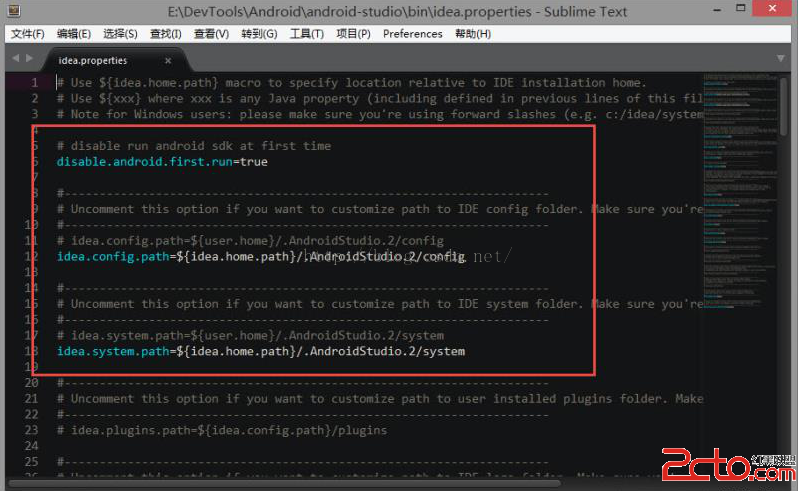The image size is (799, 491).
Task: Click the '# Use ${idea.home.path} macro' comment line
Action: [352, 83]
